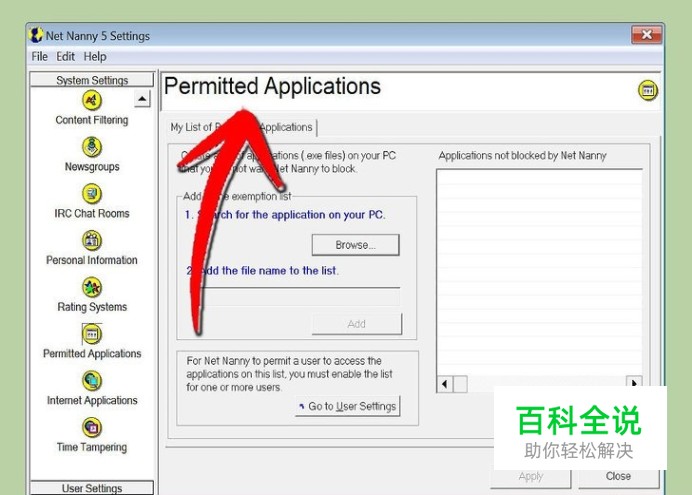Click the Content Filtering label
The height and width of the screenshot is (495, 692).
(x=92, y=120)
